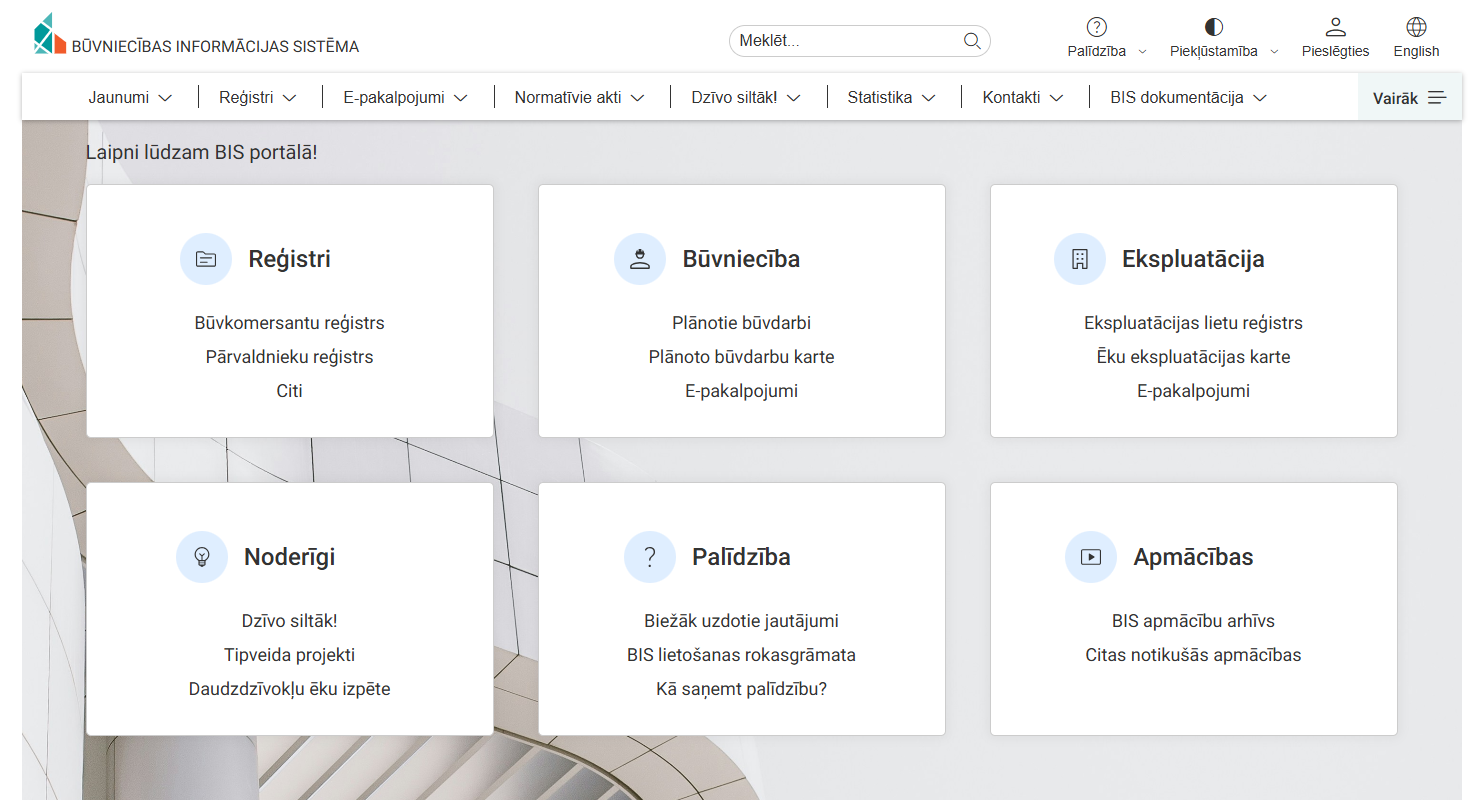Click the Reģistri folder icon
1483x809 pixels.
(206, 259)
